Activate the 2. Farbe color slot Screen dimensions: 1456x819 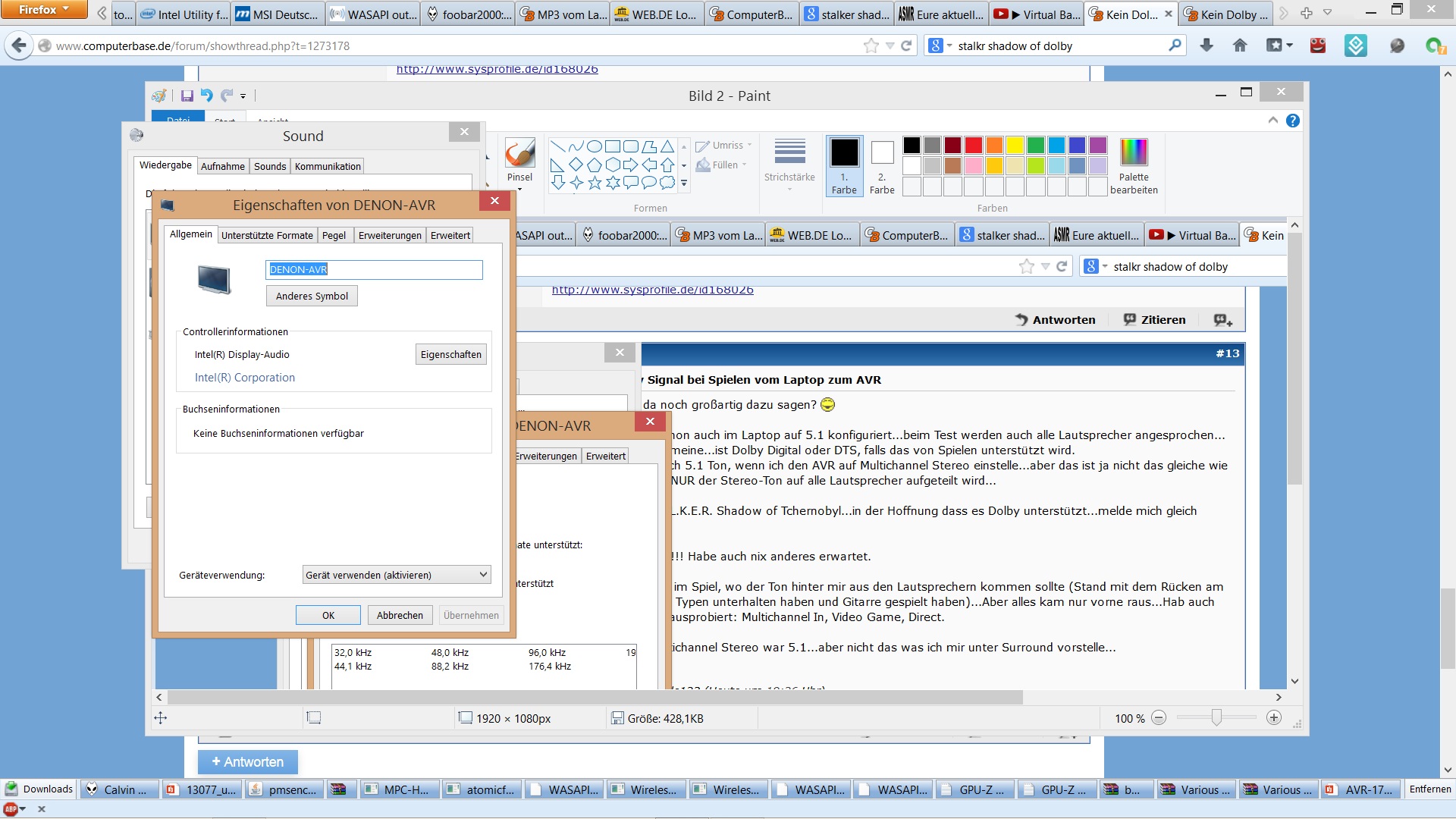coord(882,166)
